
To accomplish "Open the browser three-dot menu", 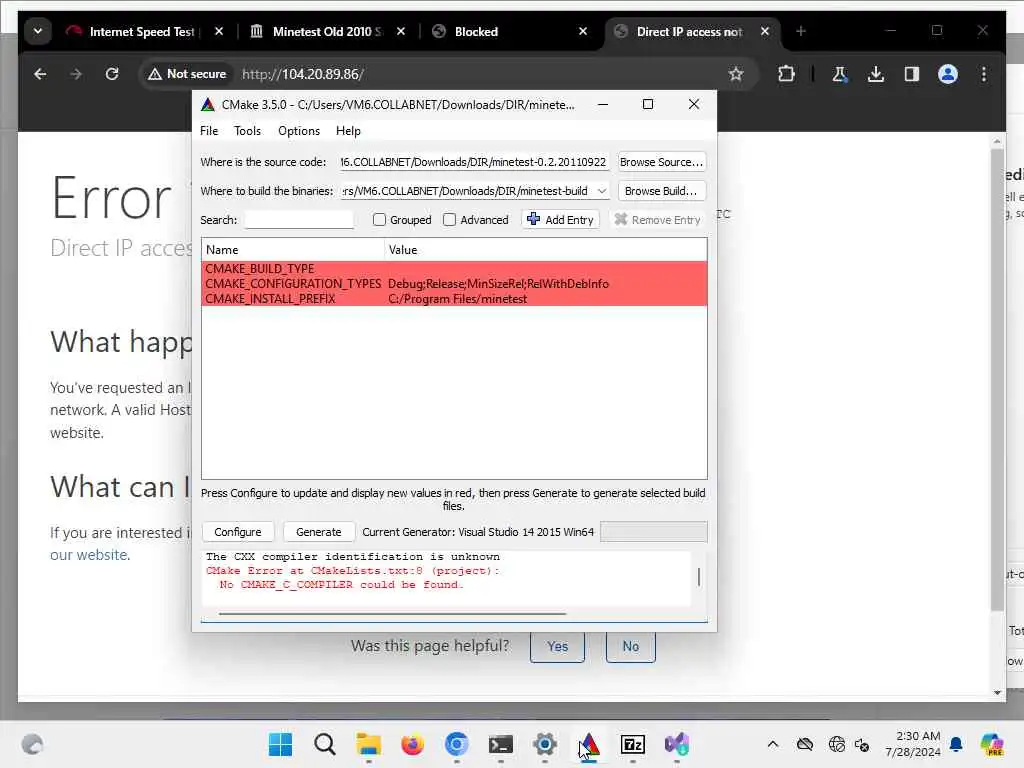I will pos(984,74).
